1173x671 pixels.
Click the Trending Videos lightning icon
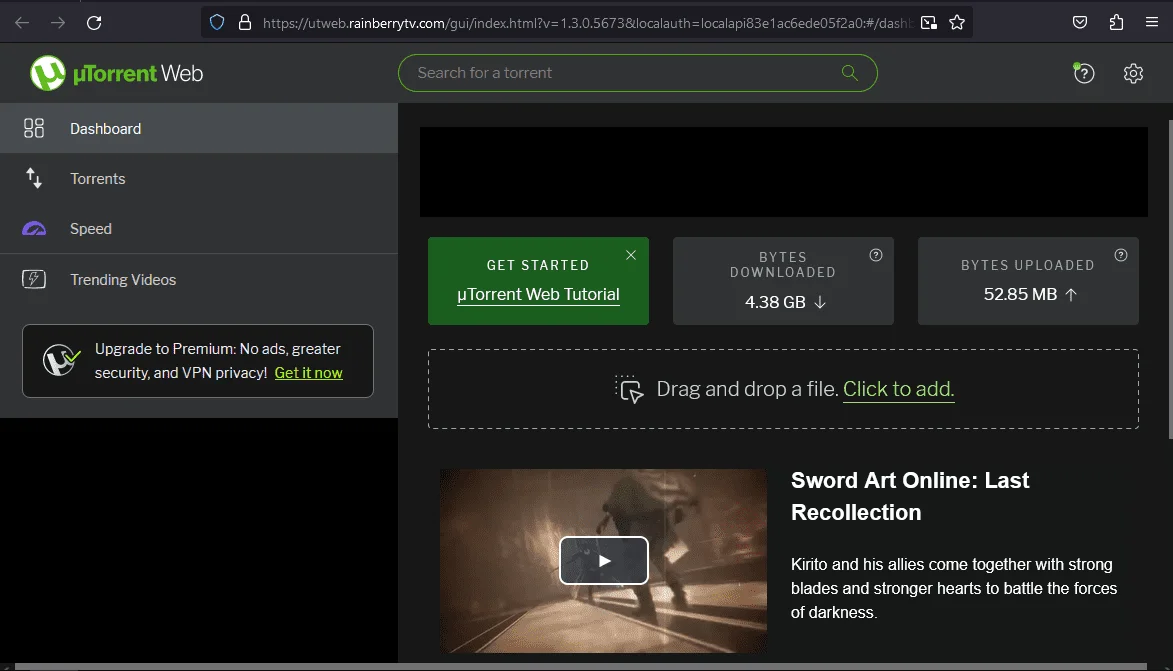(34, 279)
